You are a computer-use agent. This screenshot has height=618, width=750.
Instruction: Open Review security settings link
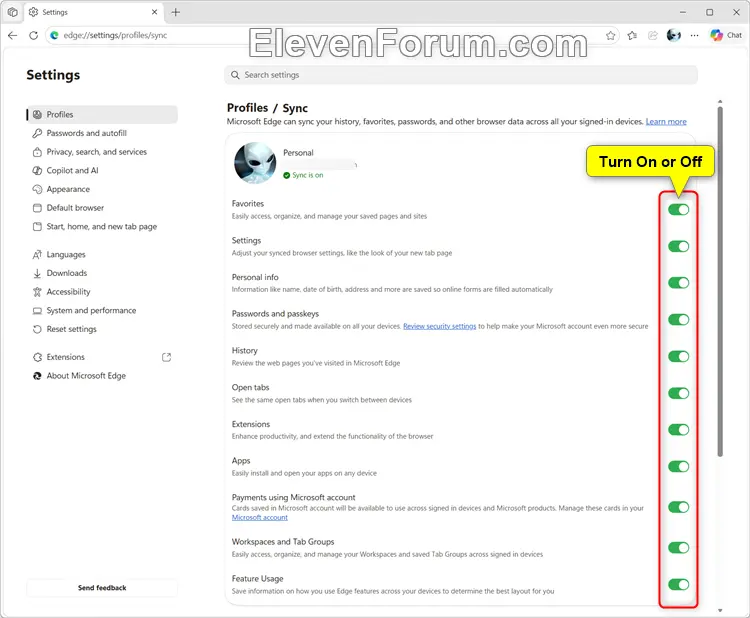click(x=440, y=326)
